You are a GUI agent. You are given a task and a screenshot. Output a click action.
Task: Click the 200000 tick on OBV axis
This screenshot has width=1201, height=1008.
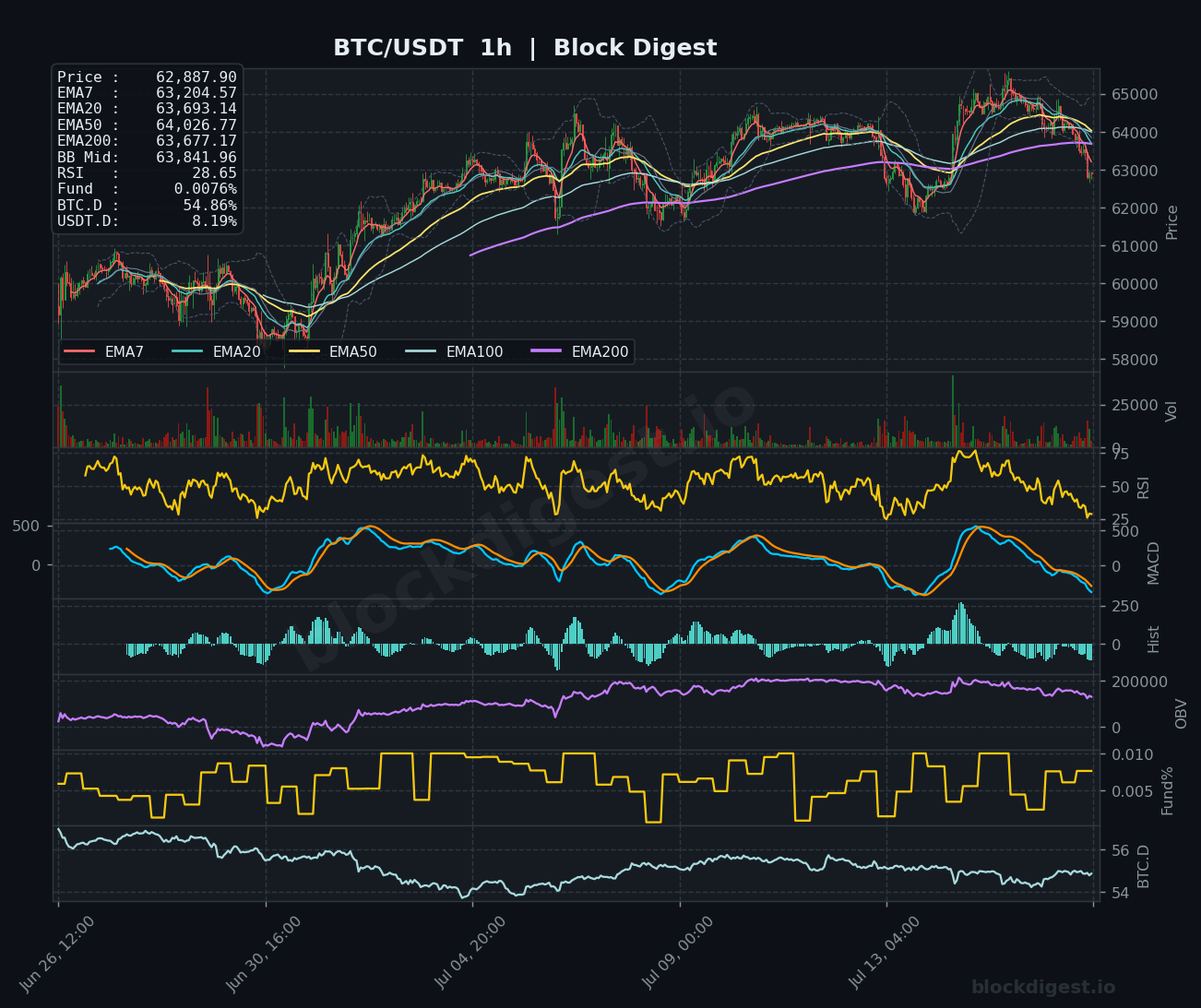(1139, 682)
